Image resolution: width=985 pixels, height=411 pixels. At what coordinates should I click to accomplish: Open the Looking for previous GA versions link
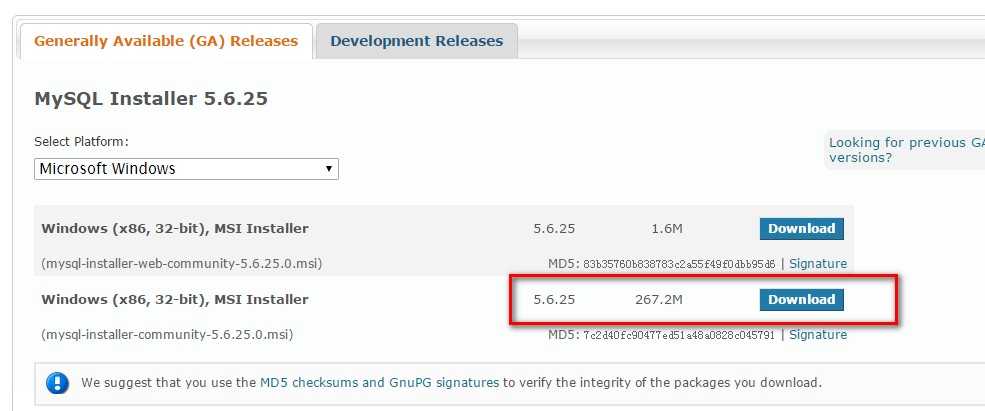click(906, 150)
